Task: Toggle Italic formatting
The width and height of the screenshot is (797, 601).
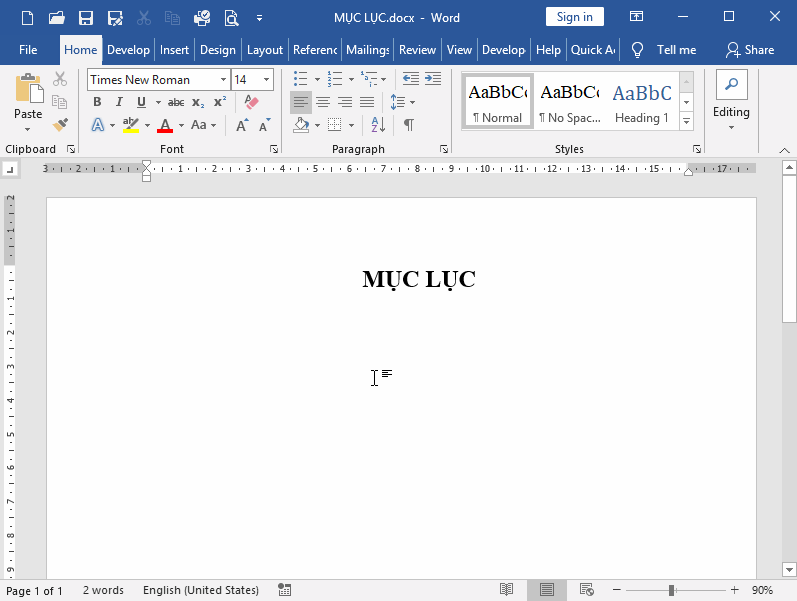Action: (119, 102)
